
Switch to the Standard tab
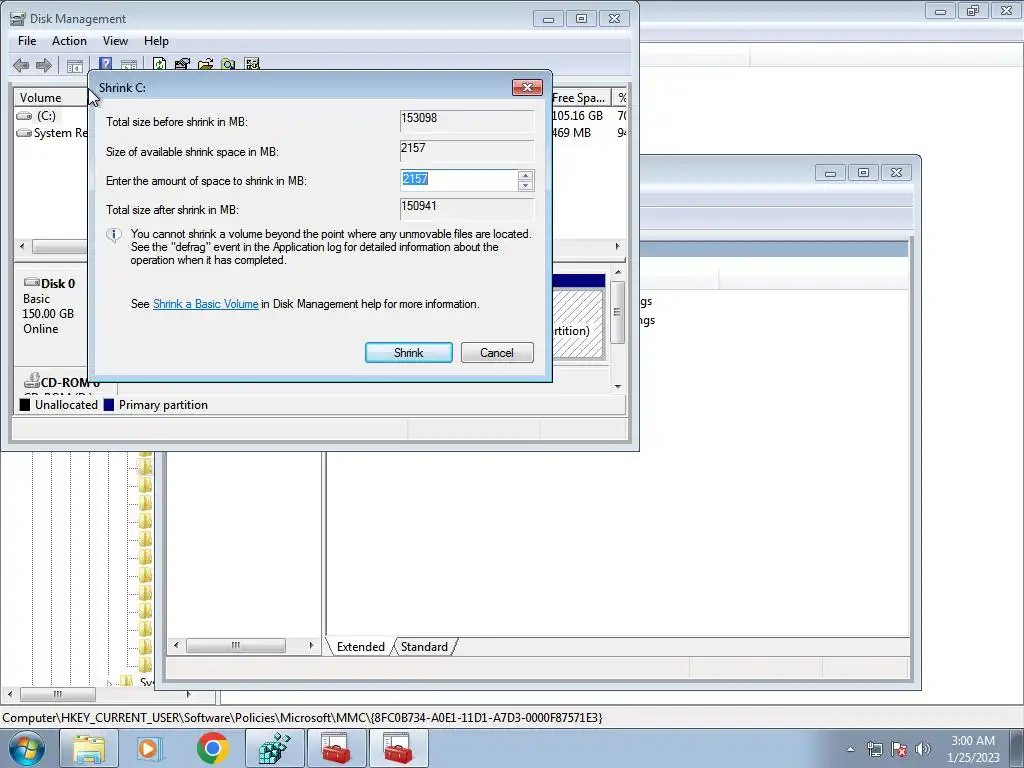pyautogui.click(x=424, y=647)
